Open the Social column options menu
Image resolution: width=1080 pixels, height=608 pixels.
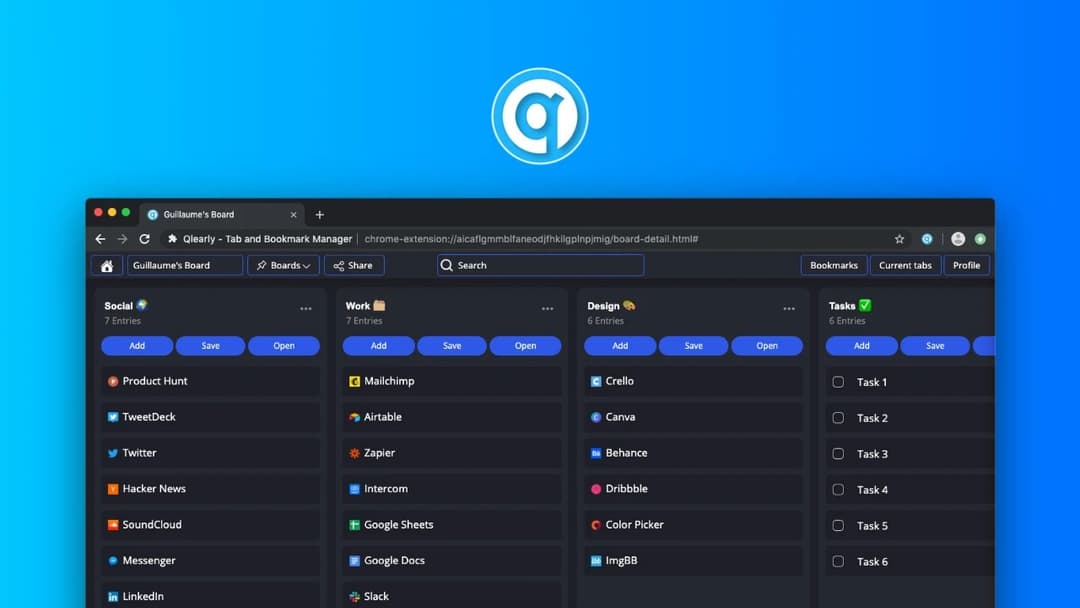[x=305, y=309]
